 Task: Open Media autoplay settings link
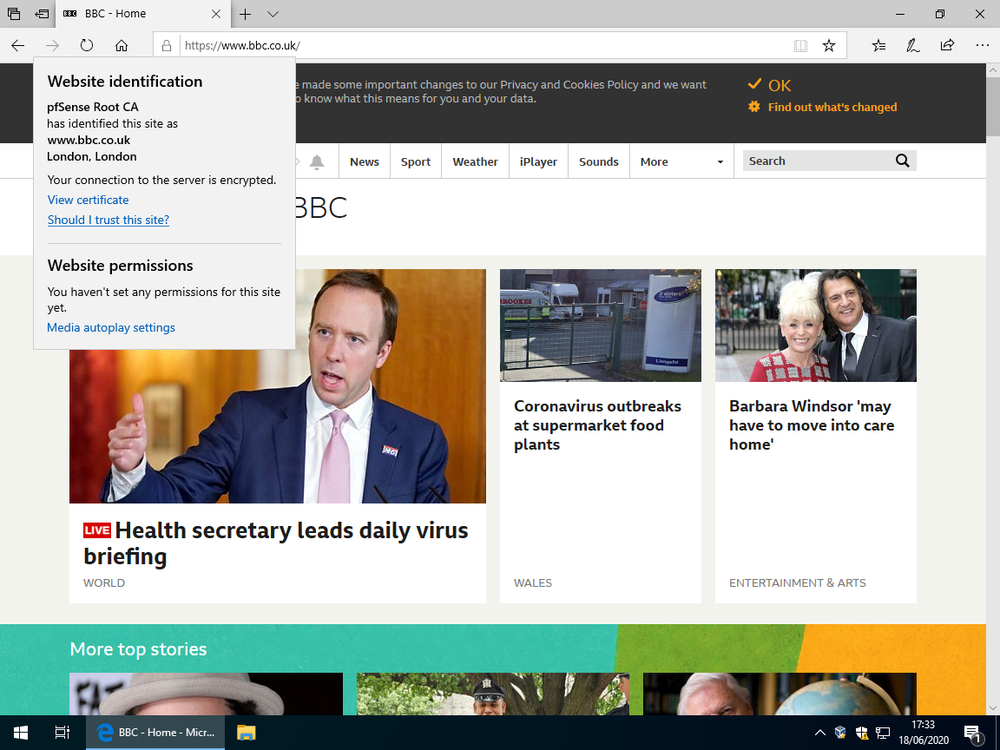[x=111, y=328]
